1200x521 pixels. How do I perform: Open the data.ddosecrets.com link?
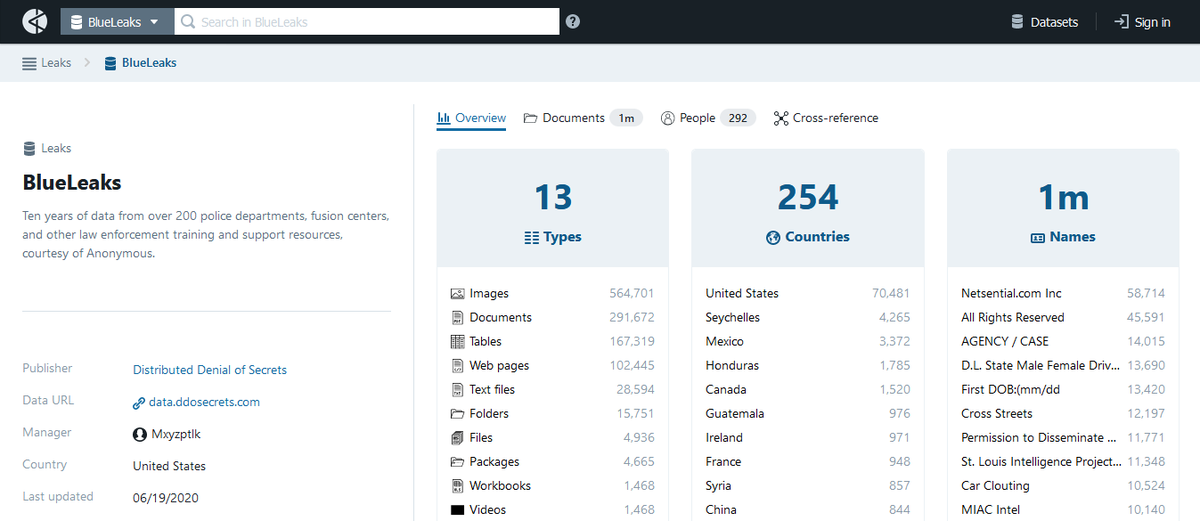pos(196,402)
